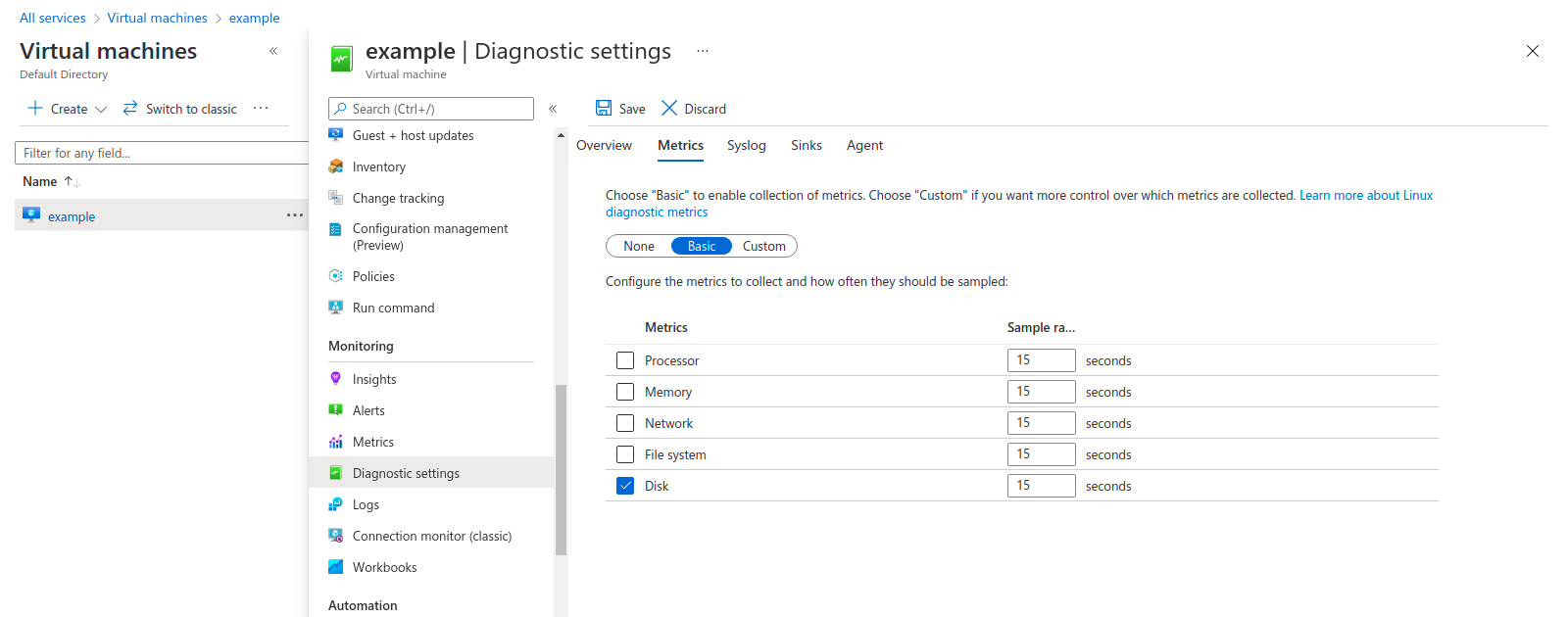This screenshot has height=617, width=1568.
Task: Switch to the Syslog tab
Action: [x=747, y=145]
